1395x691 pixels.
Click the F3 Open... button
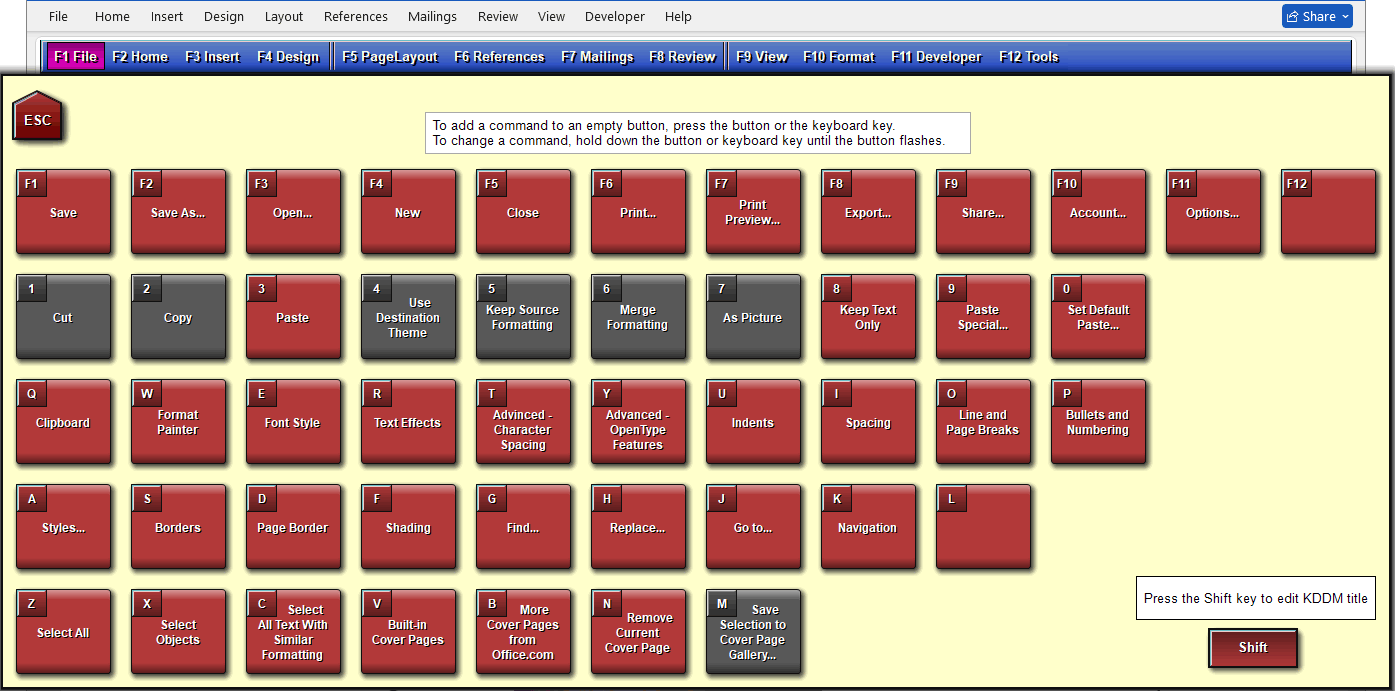(x=293, y=212)
